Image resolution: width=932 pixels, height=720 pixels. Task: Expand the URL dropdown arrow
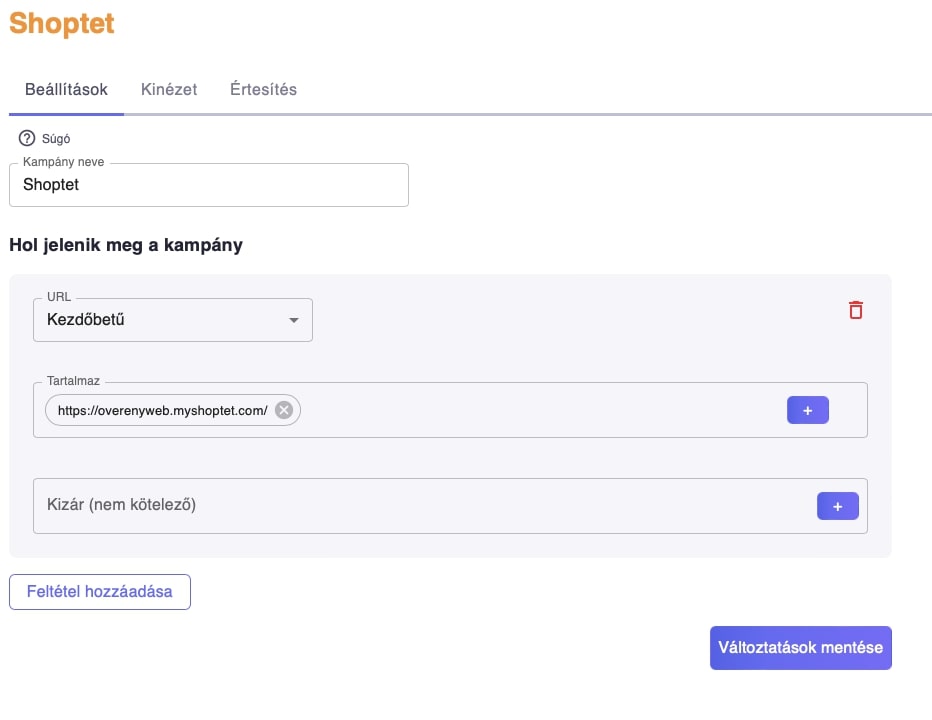[x=294, y=320]
